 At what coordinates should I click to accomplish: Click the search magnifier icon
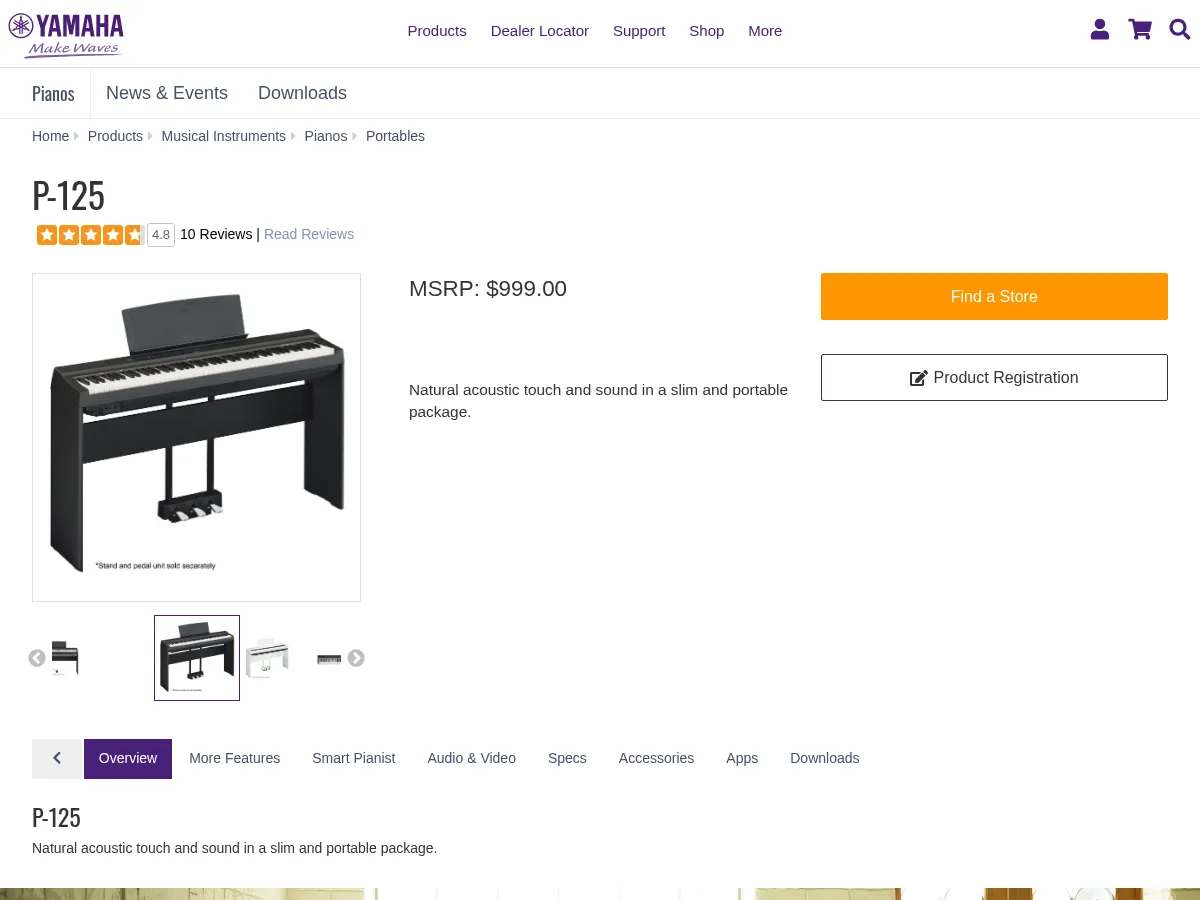point(1180,30)
